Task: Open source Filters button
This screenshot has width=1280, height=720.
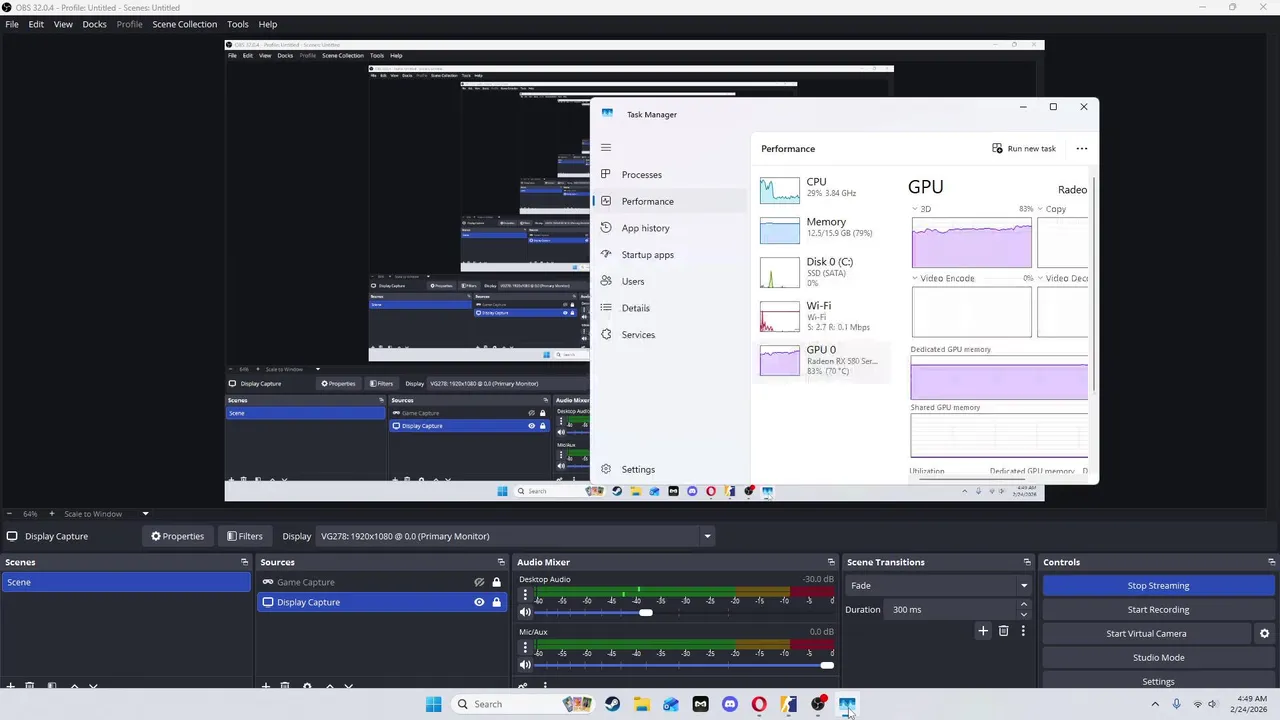Action: coord(244,536)
